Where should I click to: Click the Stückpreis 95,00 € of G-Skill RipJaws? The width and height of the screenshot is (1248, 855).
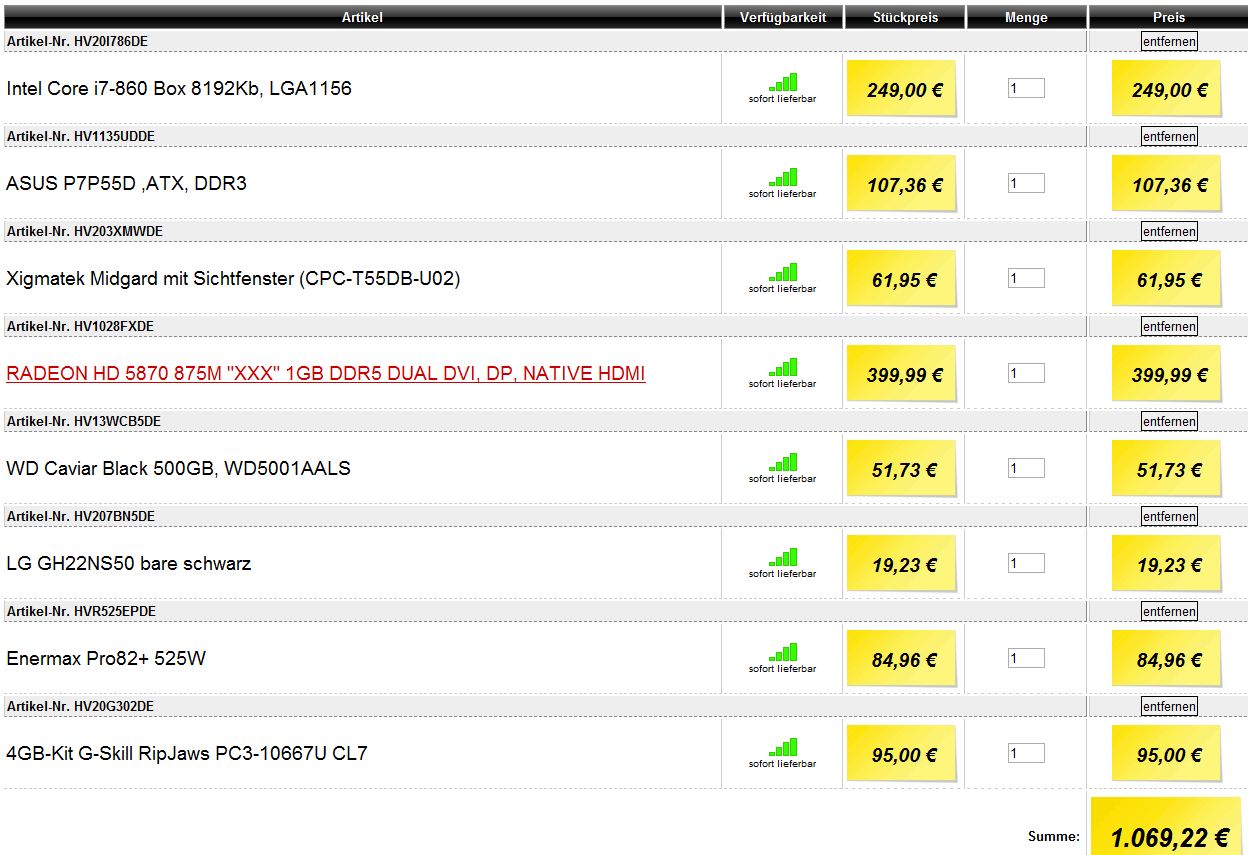tap(904, 755)
